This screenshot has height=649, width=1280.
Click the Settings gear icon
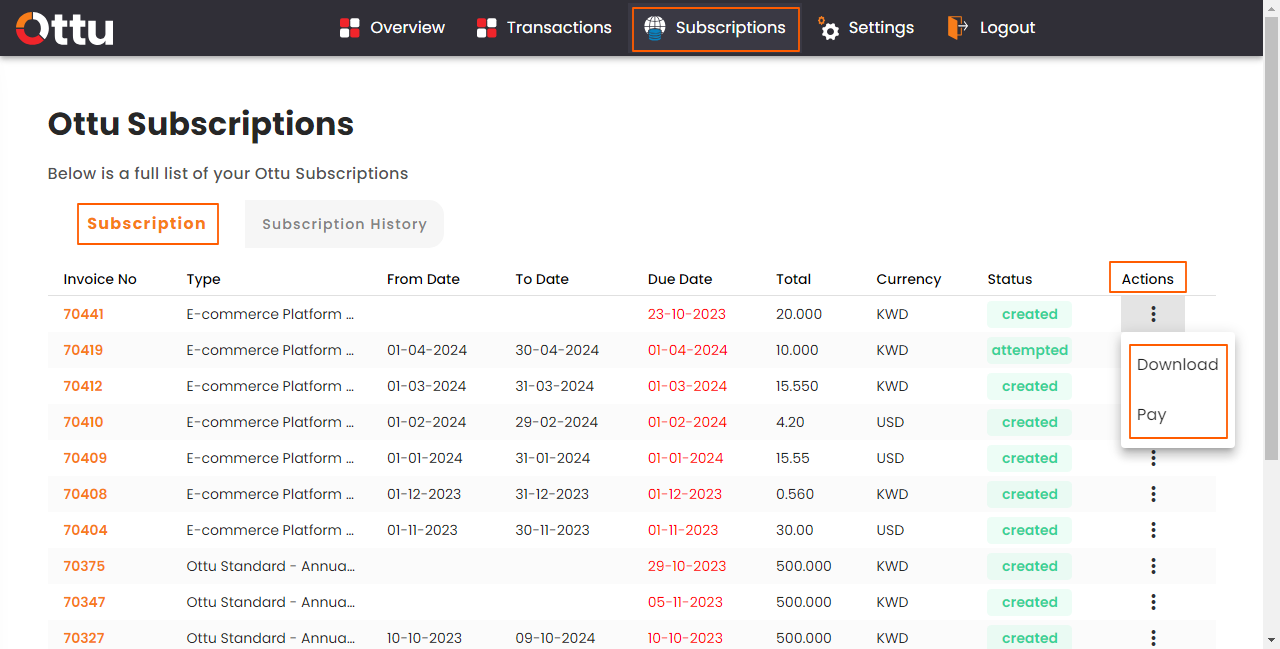coord(828,28)
